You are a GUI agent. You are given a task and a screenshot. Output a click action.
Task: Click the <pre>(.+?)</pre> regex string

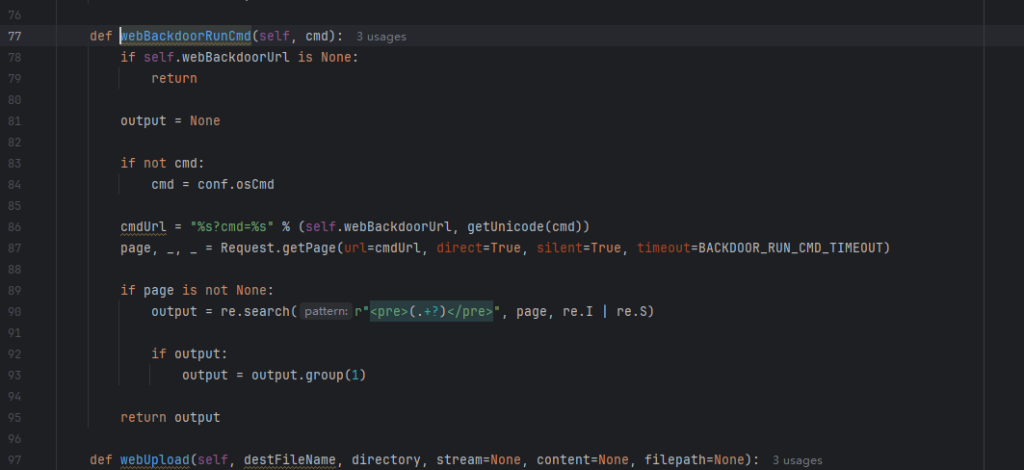[432, 312]
